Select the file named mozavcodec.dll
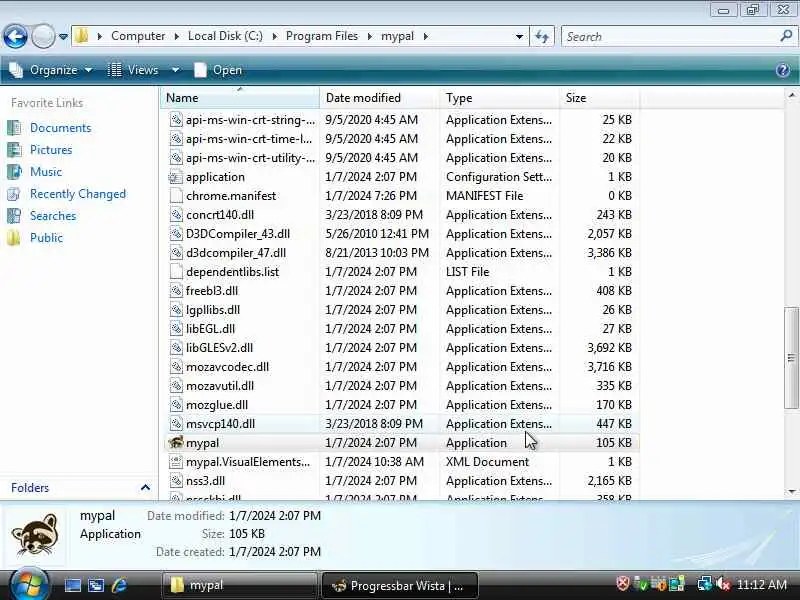The height and width of the screenshot is (600, 800). click(x=227, y=367)
